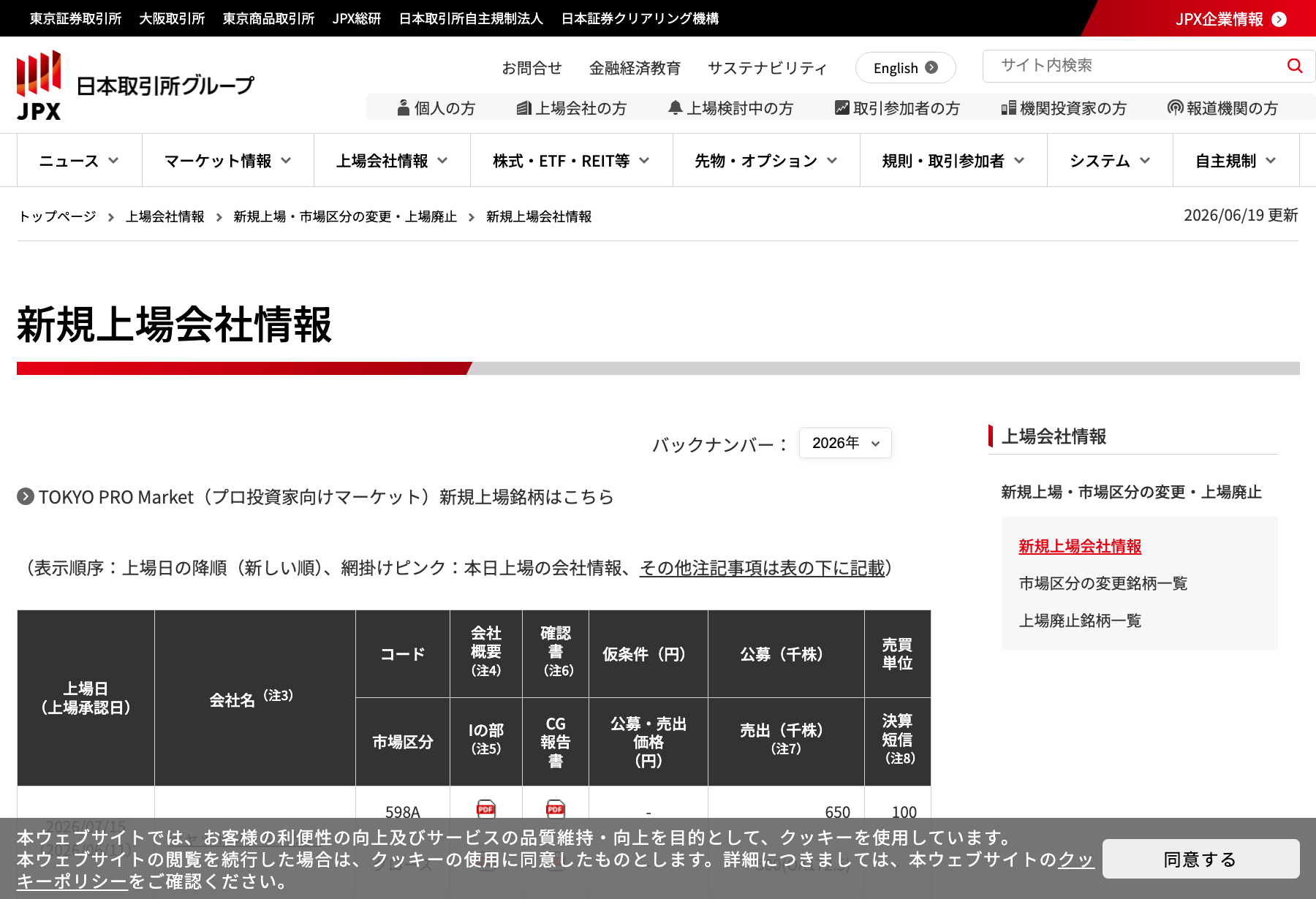Click the broadcast icon beside 報道機関の方

pos(1175,108)
